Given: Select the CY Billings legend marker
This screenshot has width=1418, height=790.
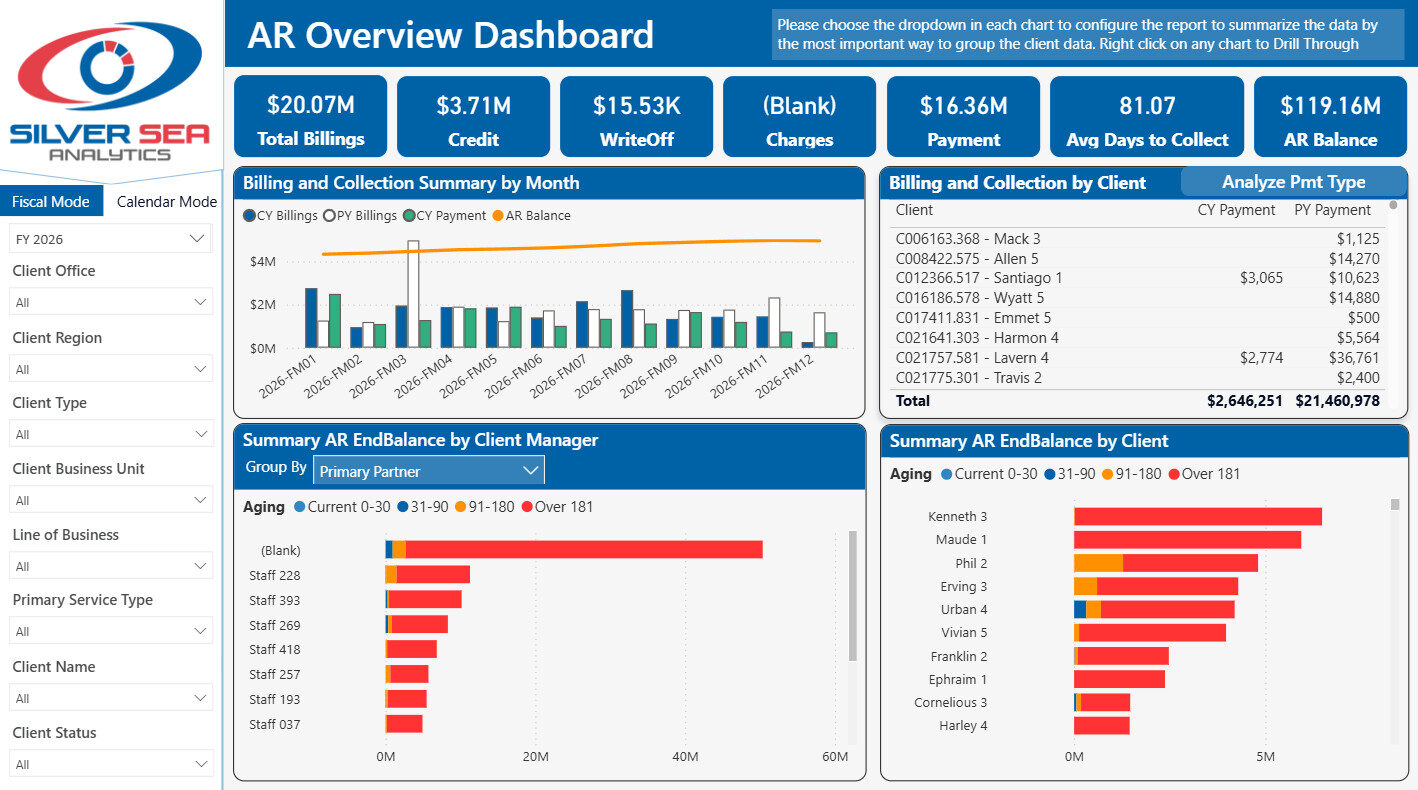Looking at the screenshot, I should 249,216.
